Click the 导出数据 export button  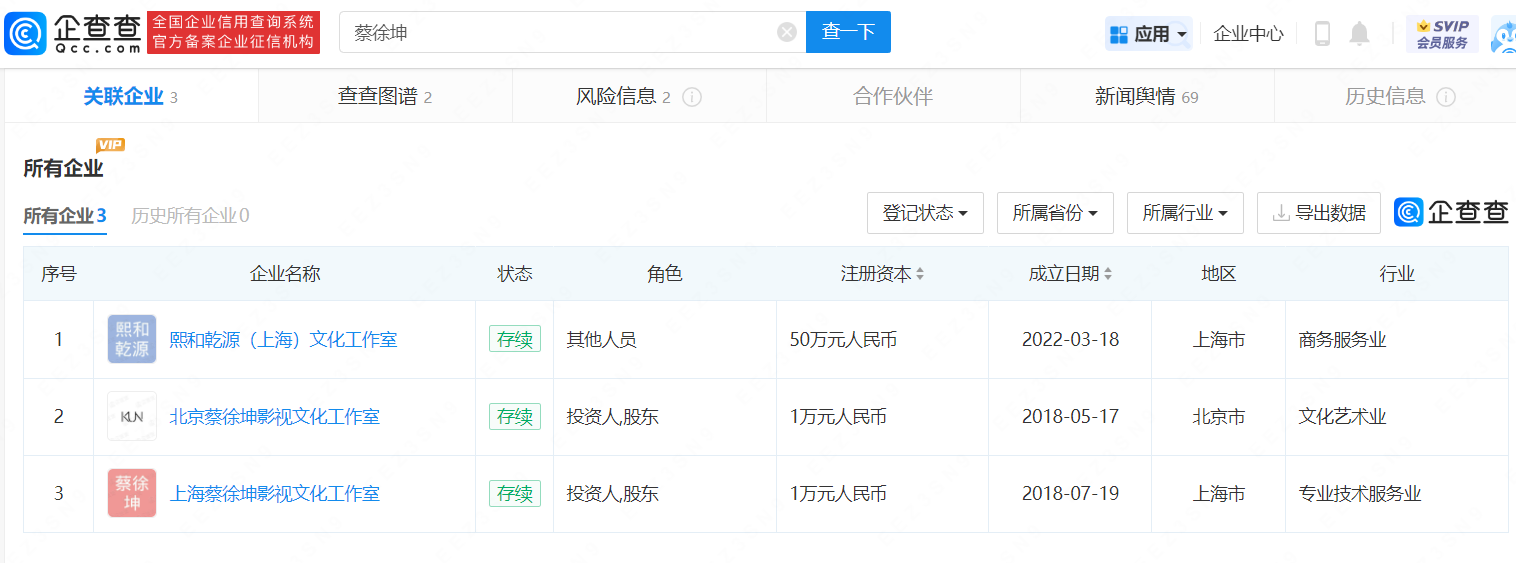pyautogui.click(x=1319, y=213)
